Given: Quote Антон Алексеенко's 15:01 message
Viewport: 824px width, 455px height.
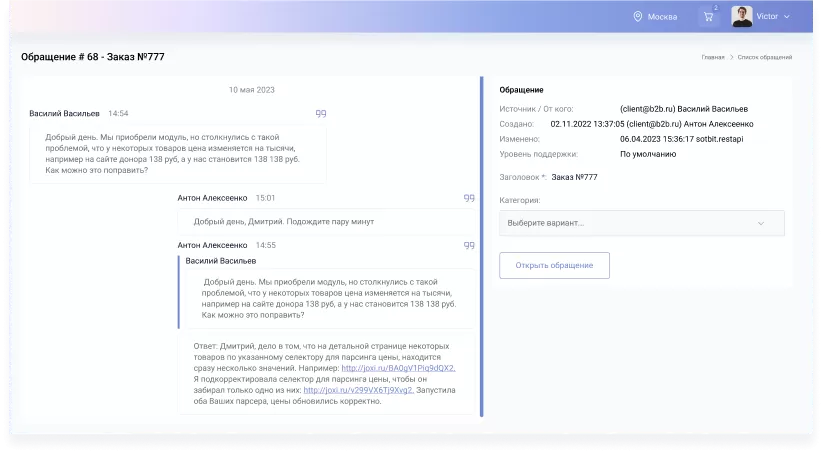Looking at the screenshot, I should [x=469, y=198].
